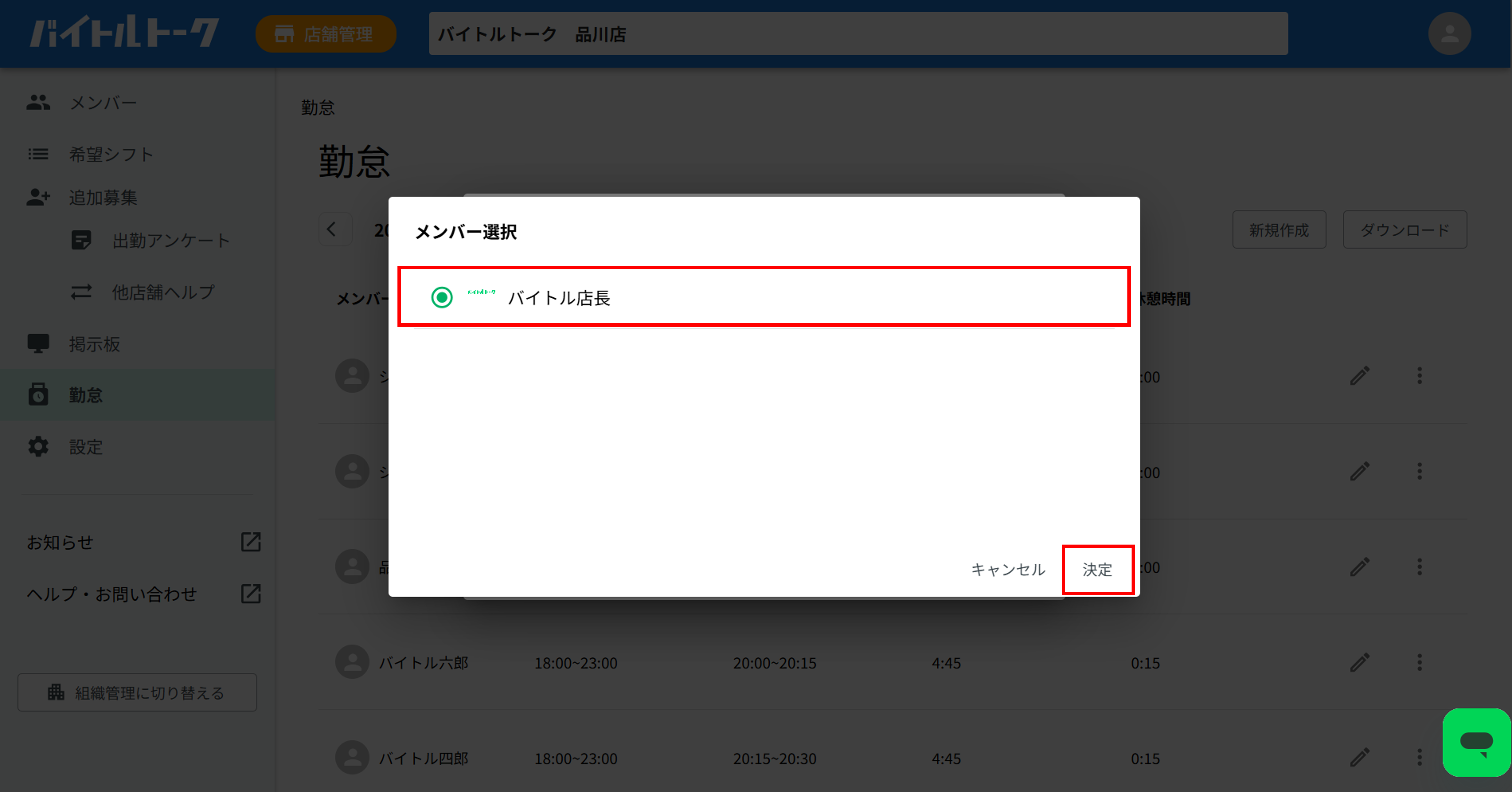Click the survey note icon for 出勤アンケート

[x=81, y=240]
